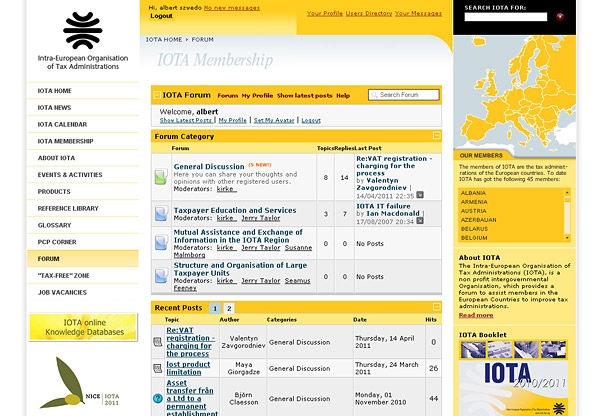
Task: Select ALBANIA in members list
Action: [473, 193]
